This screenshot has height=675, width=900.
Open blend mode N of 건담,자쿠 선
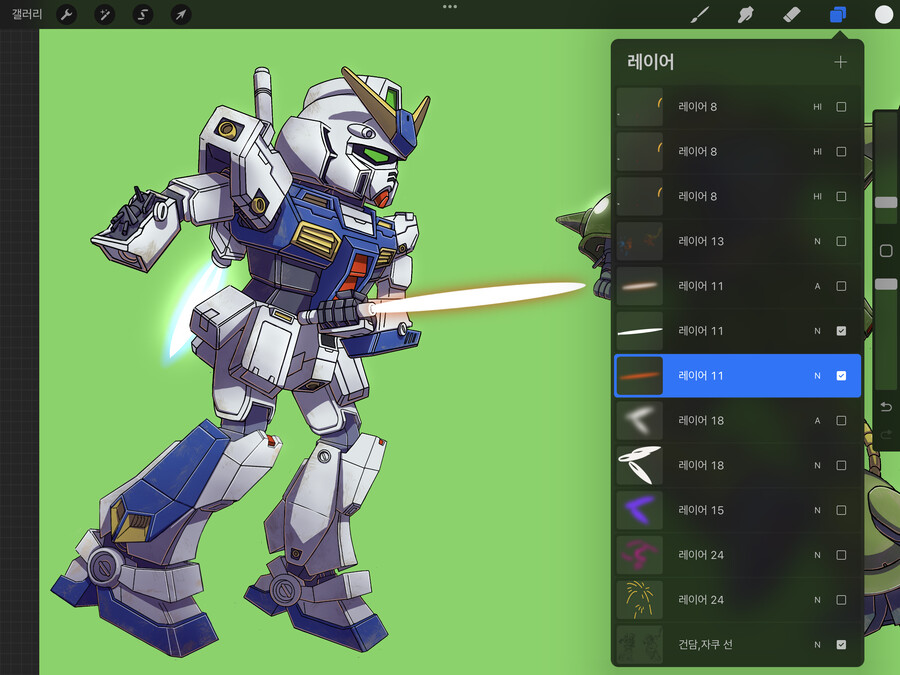click(x=817, y=645)
